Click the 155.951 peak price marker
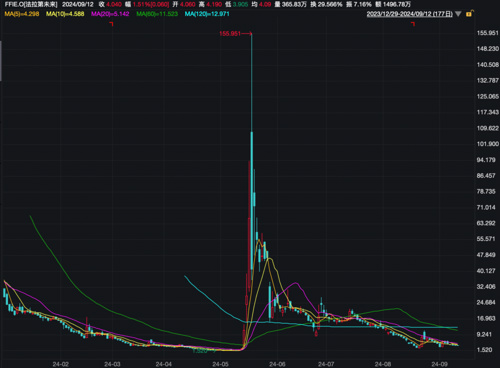Viewport: 500px width, 368px height. (230, 34)
